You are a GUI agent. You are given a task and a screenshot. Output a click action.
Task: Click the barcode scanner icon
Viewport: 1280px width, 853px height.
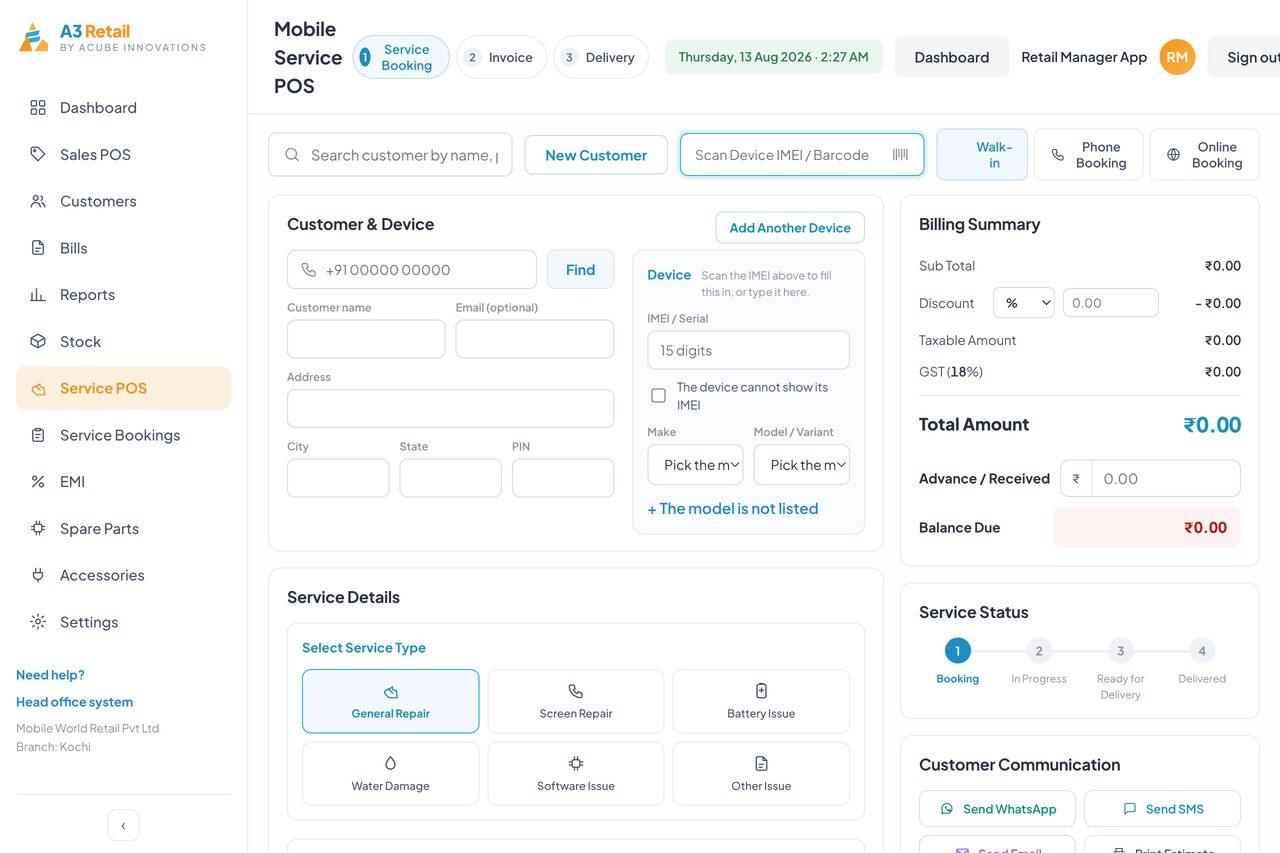[x=900, y=155]
